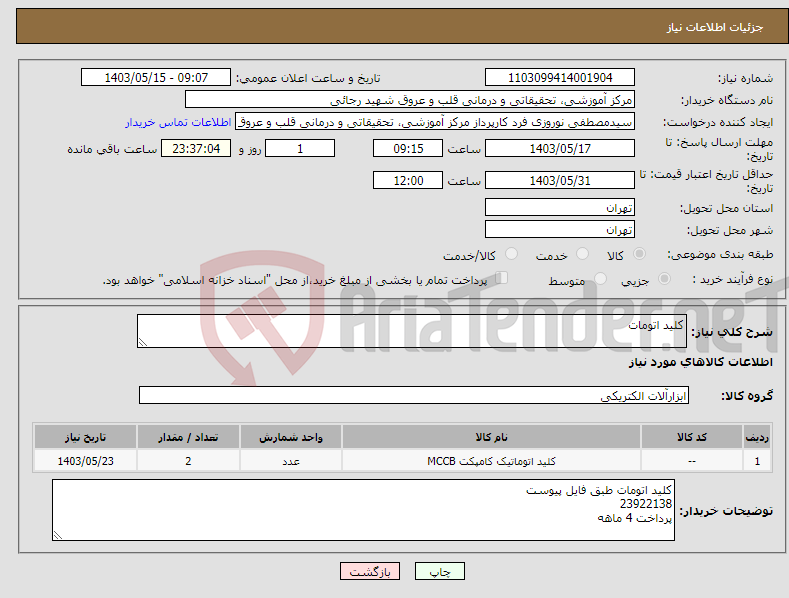The image size is (789, 598).
Task: Toggle the اسناد خزانه اسلامی payment checkbox
Action: (502, 278)
